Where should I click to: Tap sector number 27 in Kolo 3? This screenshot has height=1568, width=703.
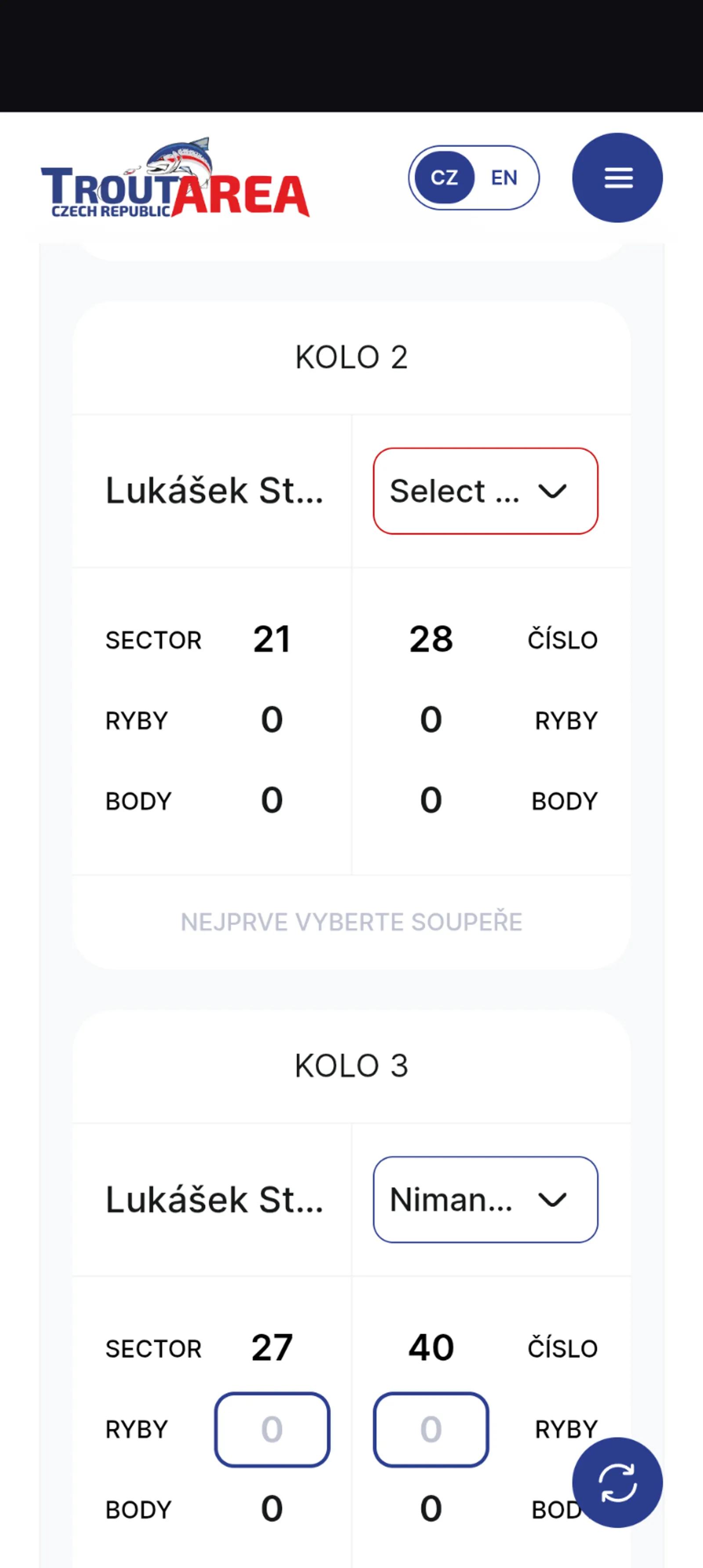272,1348
